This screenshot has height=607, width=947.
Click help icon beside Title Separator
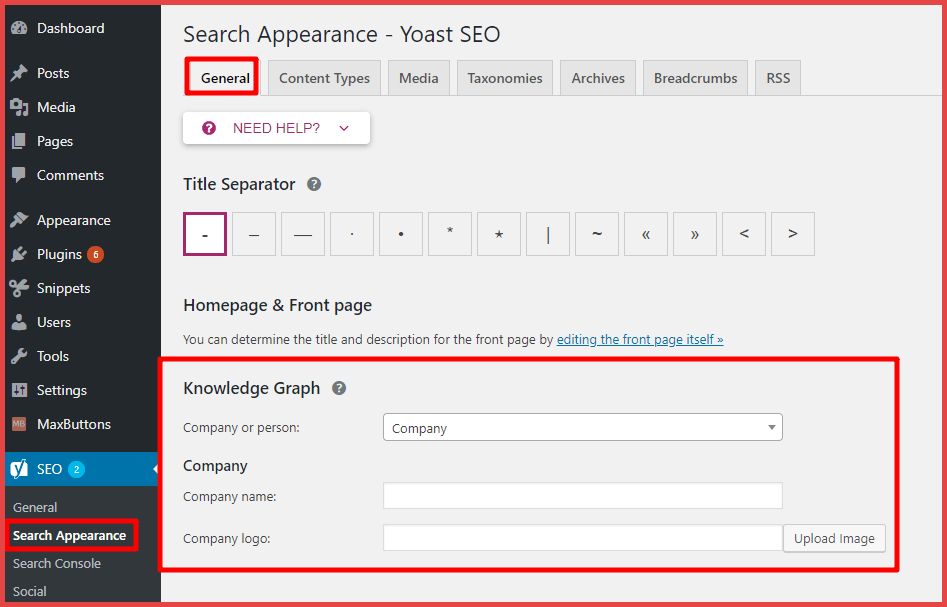coord(314,184)
